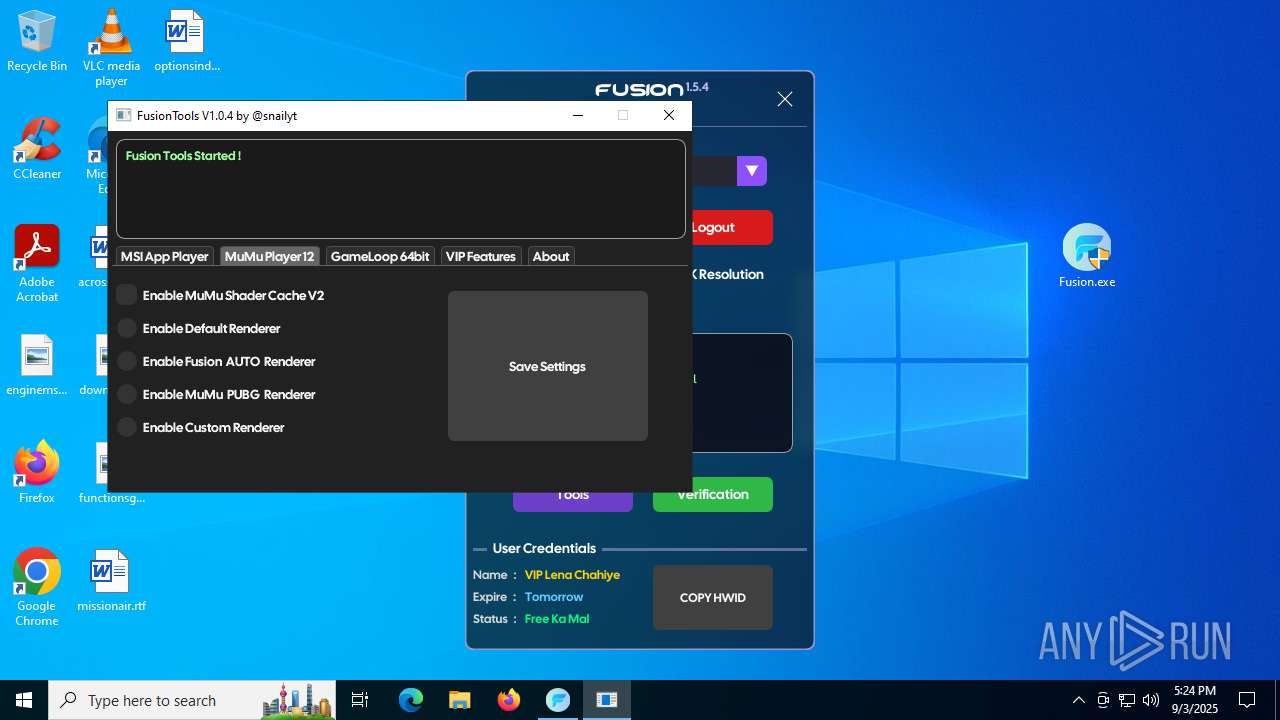Screen dimensions: 1280x720
Task: Click the purple dropdown arrow in Fusion window
Action: pos(752,171)
